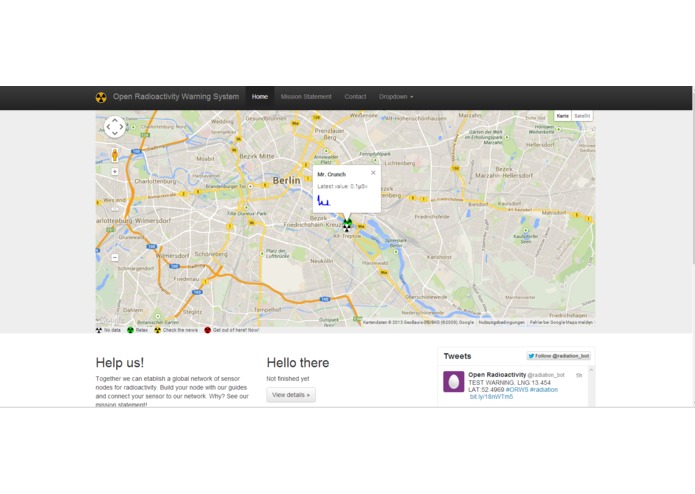Screen dimensions: 695x494
Task: Follow @radiation_bot on Twitter
Action: tap(558, 356)
